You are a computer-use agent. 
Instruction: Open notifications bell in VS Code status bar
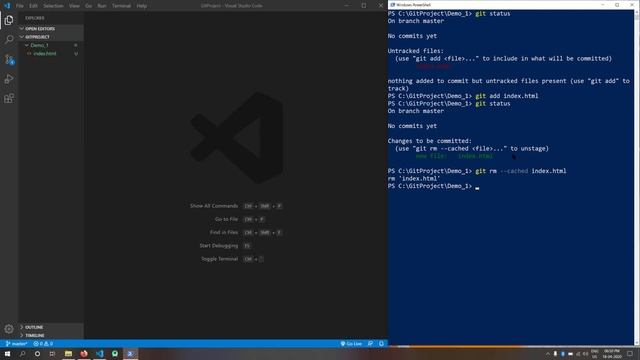(381, 344)
